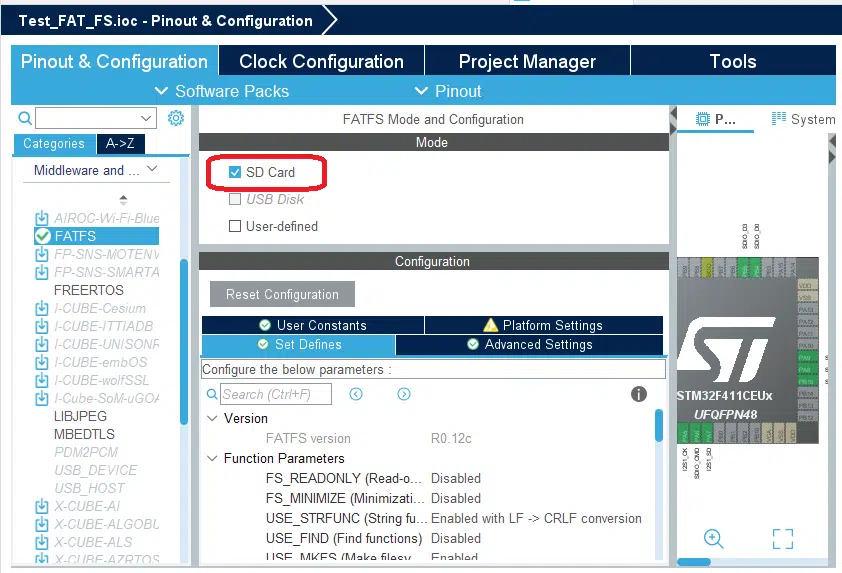Click the search magnifier icon in left panel

(25, 118)
